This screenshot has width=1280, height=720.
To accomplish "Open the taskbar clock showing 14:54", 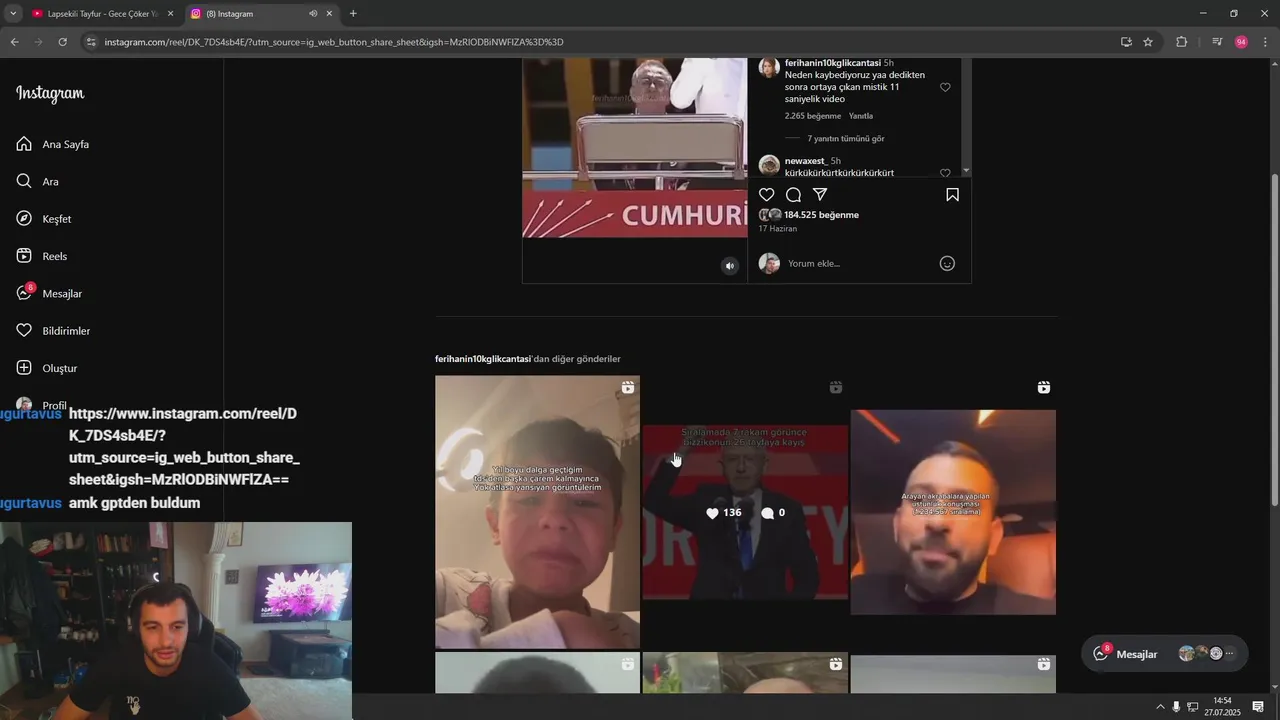I will point(1222,707).
